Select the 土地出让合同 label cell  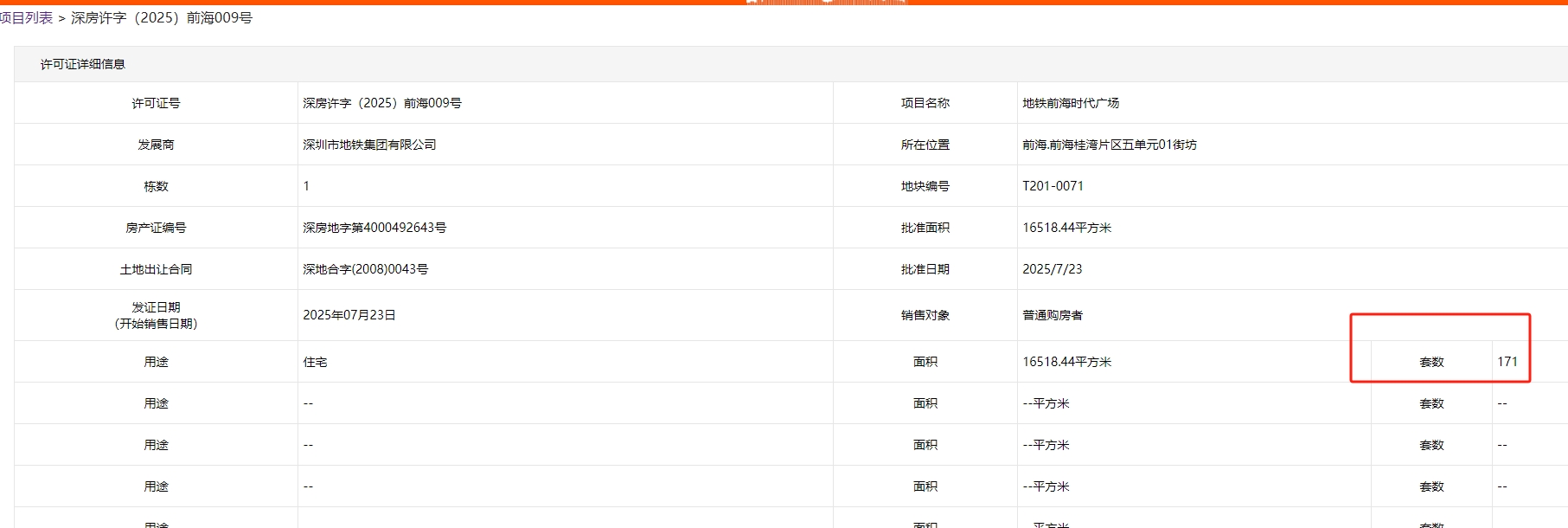pyautogui.click(x=156, y=269)
